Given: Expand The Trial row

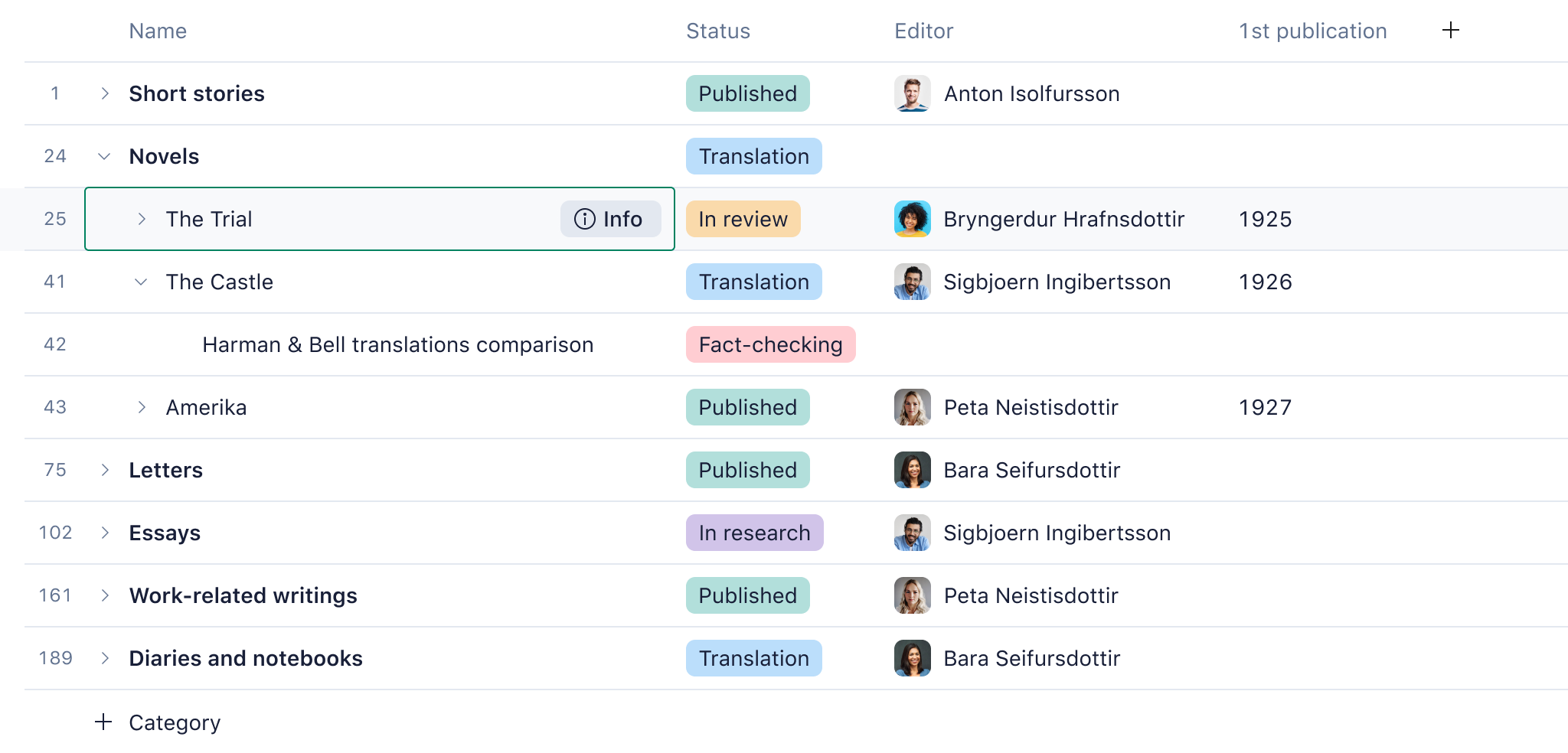Looking at the screenshot, I should click(x=142, y=219).
